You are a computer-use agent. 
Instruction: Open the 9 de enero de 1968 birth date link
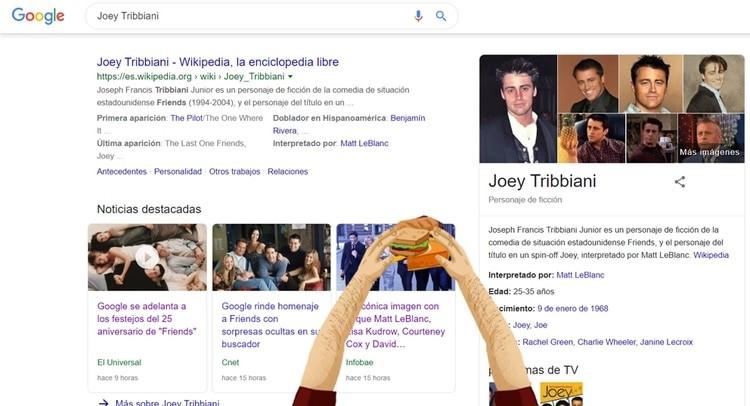573,308
